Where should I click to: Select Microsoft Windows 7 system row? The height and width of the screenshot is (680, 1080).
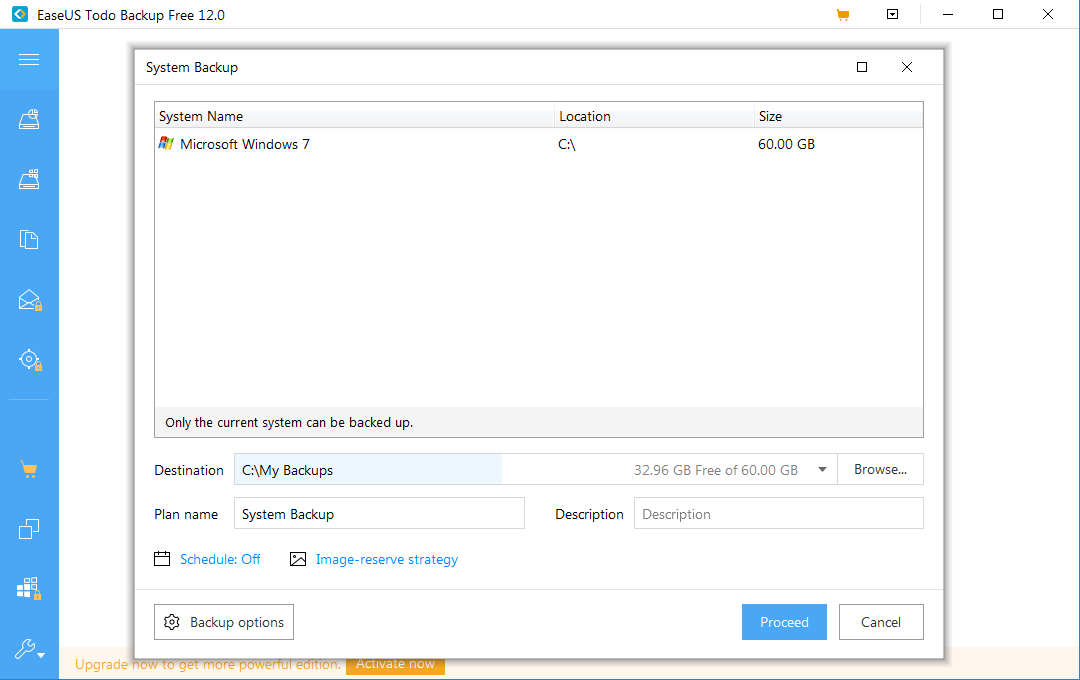pyautogui.click(x=245, y=144)
